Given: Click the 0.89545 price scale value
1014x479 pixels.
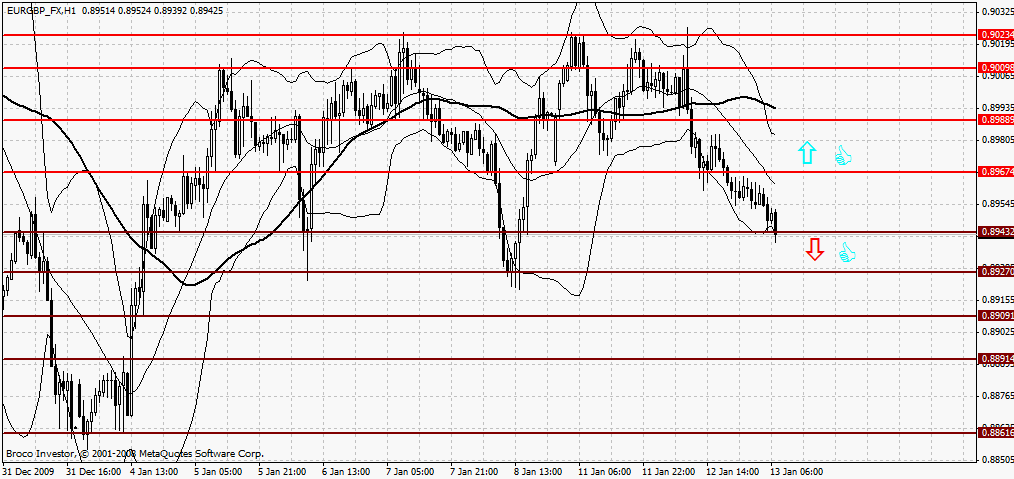Looking at the screenshot, I should (x=997, y=204).
